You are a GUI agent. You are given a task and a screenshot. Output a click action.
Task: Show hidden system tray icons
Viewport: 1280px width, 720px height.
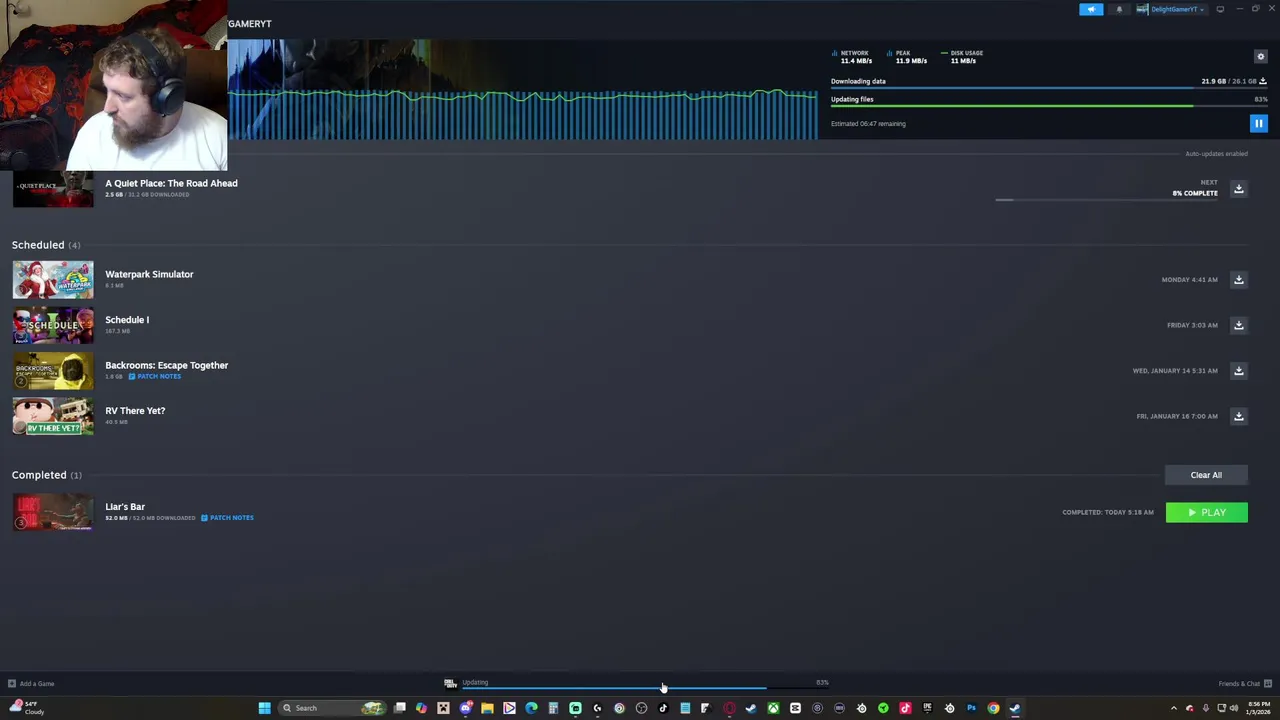click(1175, 708)
